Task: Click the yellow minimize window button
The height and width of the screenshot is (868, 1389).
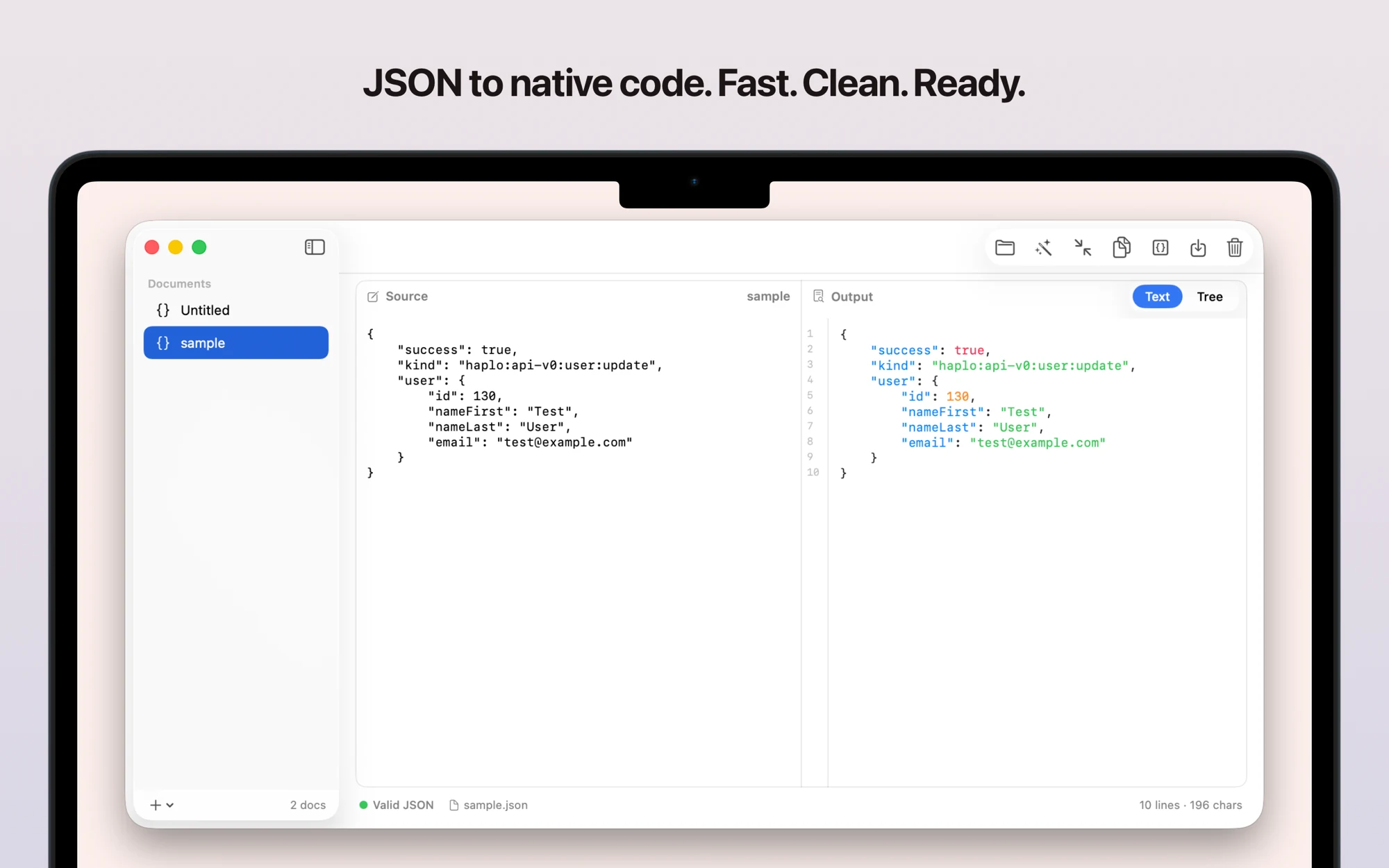Action: (x=175, y=247)
